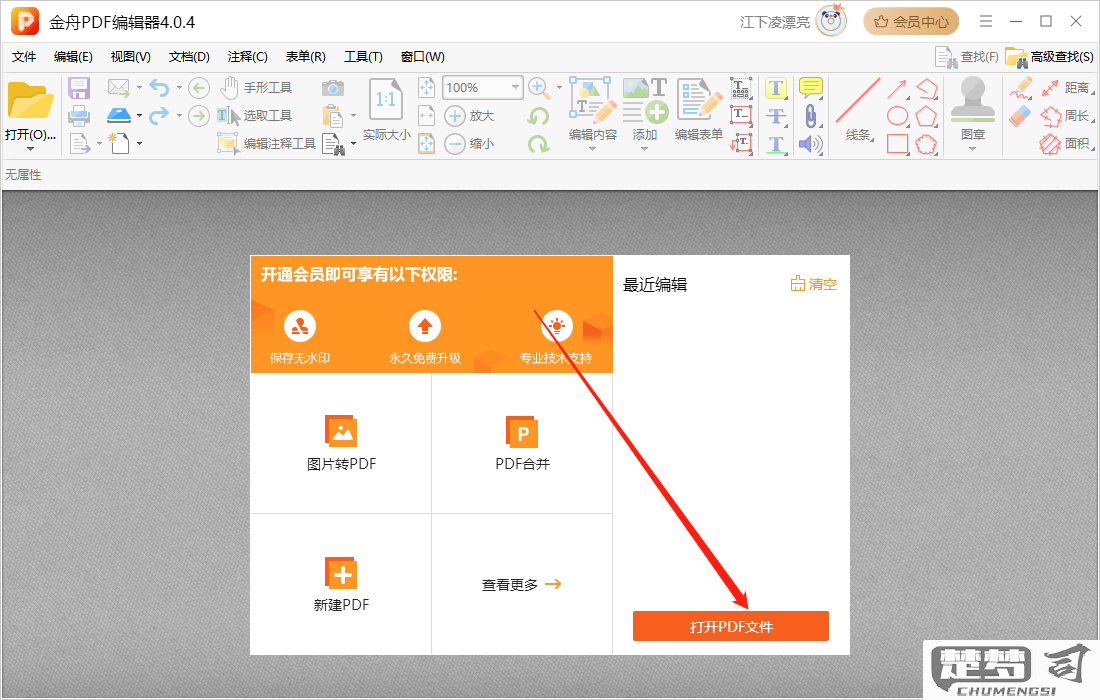
Task: Select the Perimeter (周长) measurement tool
Action: tap(1067, 116)
